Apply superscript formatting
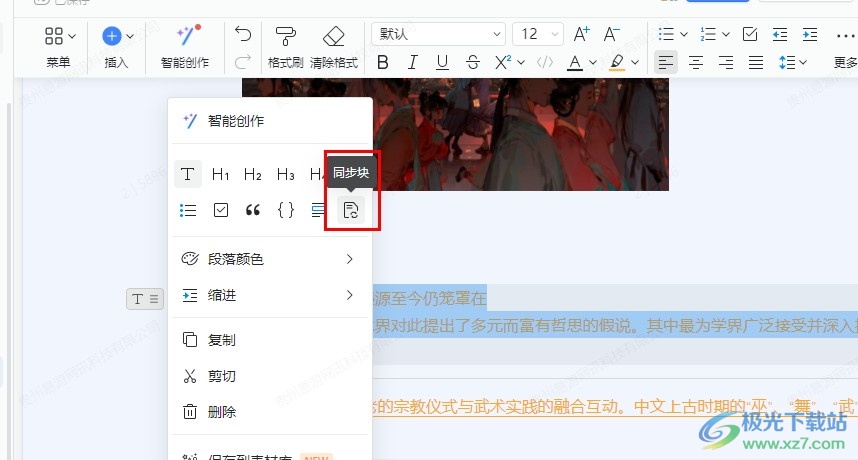This screenshot has height=460, width=858. tap(503, 62)
